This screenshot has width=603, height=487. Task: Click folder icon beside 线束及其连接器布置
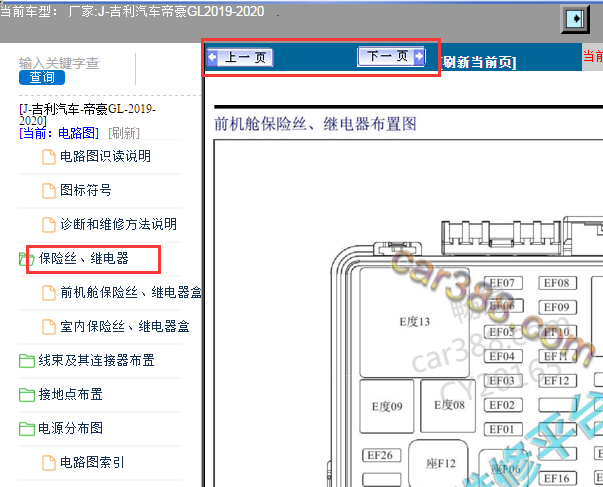pyautogui.click(x=27, y=361)
